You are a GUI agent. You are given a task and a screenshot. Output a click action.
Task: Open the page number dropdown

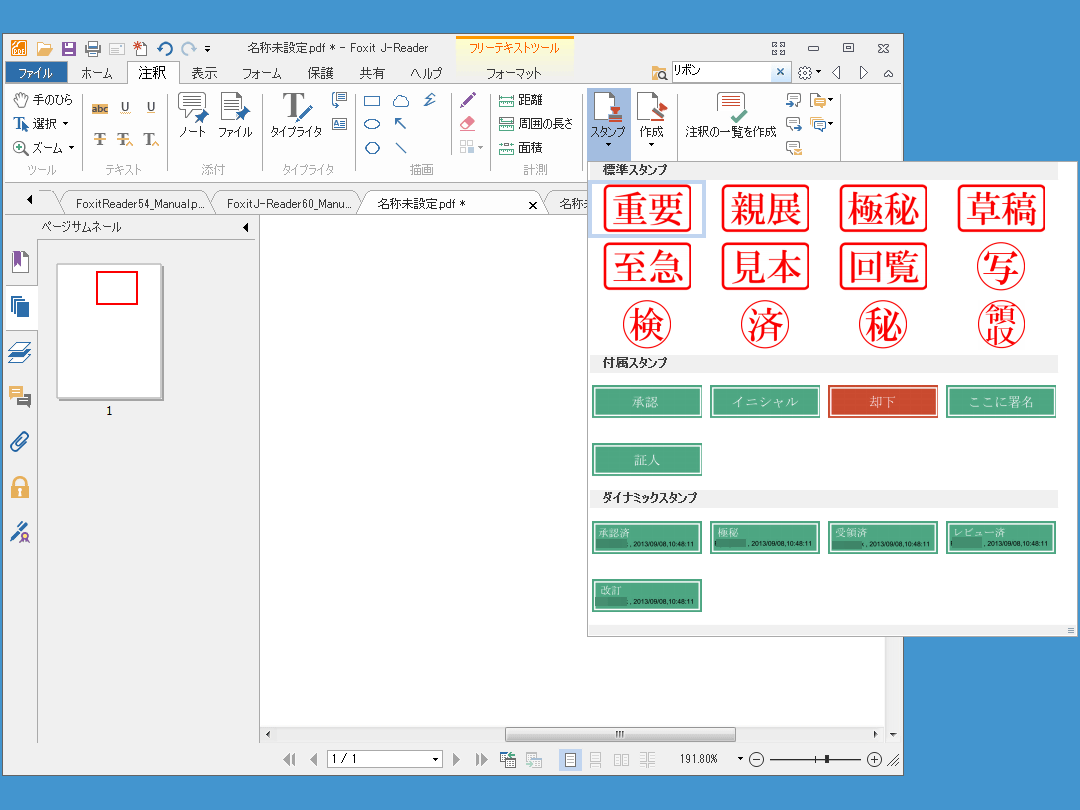pos(435,760)
